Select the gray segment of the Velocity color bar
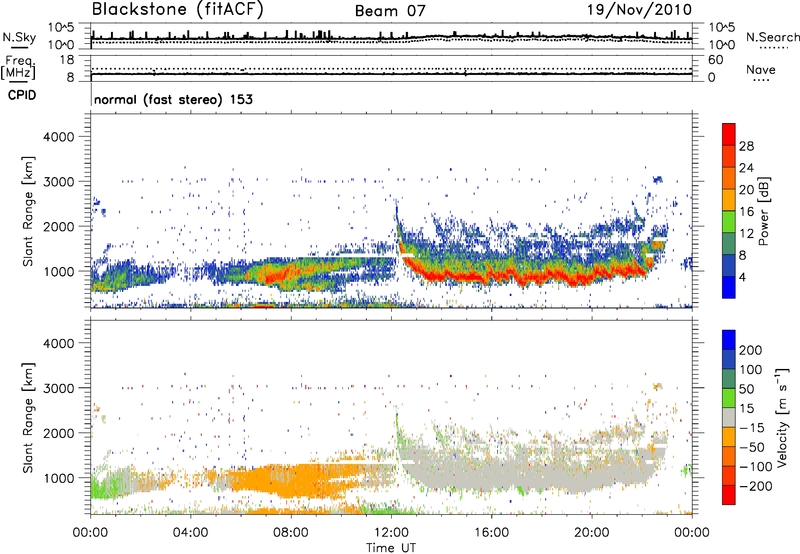This screenshot has height=554, width=800. click(x=729, y=417)
